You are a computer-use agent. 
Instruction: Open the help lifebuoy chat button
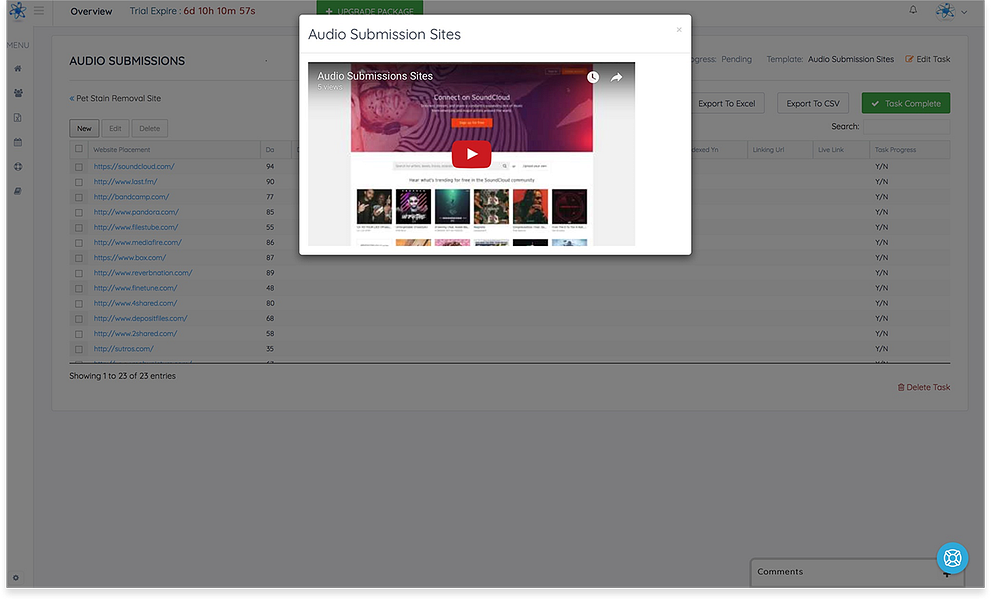click(x=952, y=558)
